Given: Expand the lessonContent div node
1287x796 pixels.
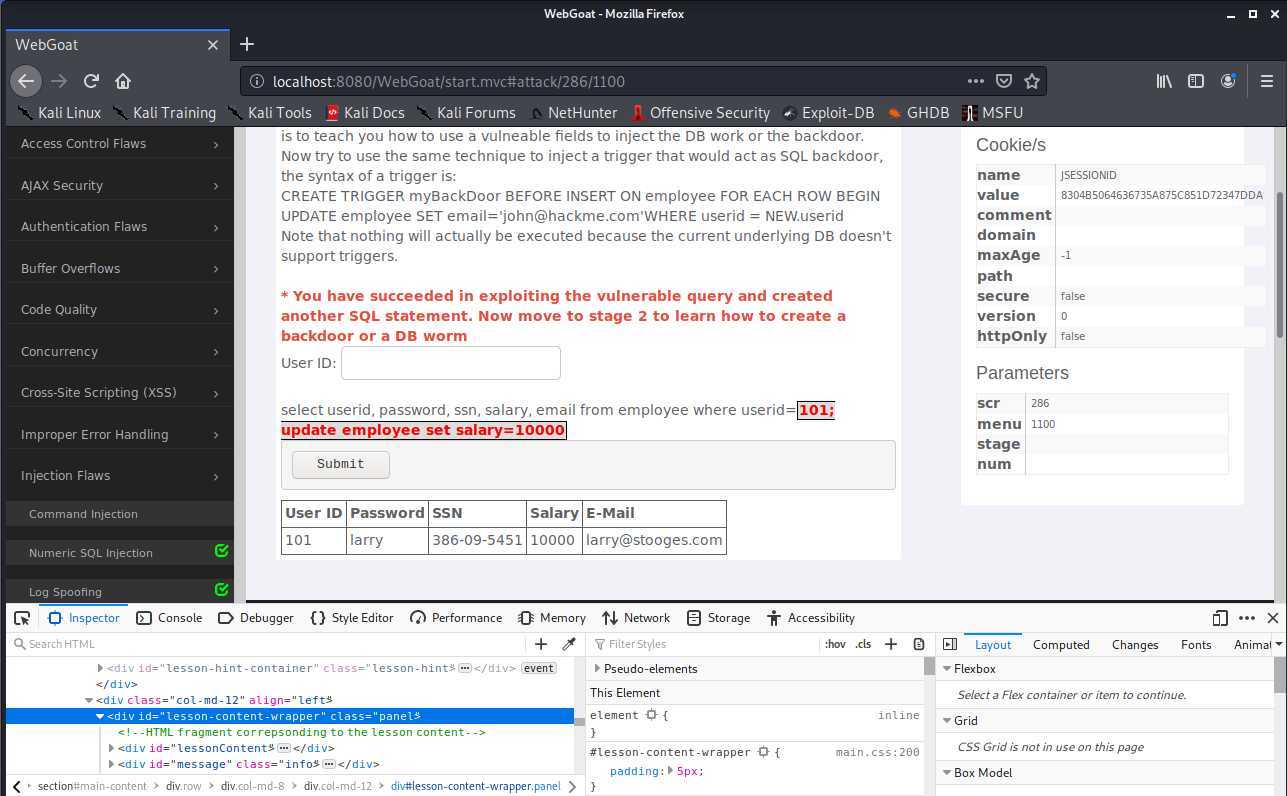Looking at the screenshot, I should (x=111, y=748).
